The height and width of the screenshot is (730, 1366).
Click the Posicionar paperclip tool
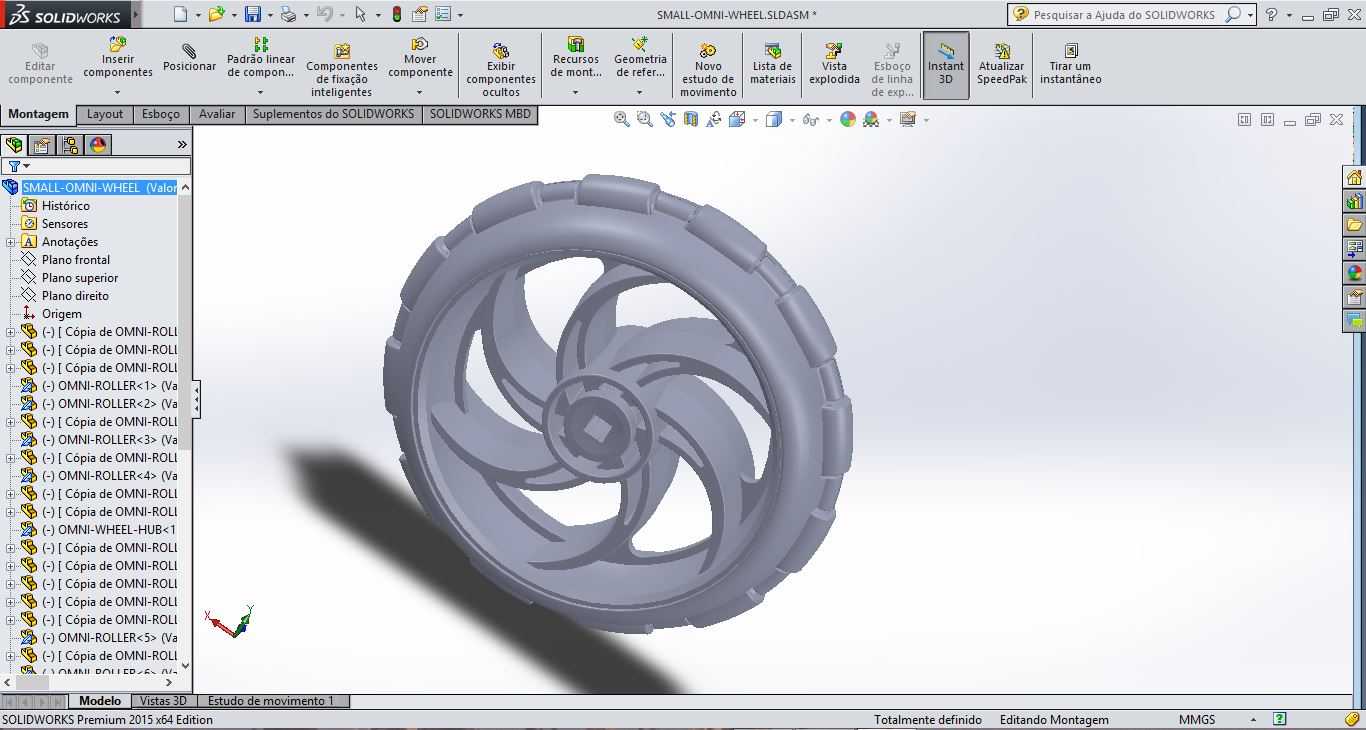click(189, 58)
